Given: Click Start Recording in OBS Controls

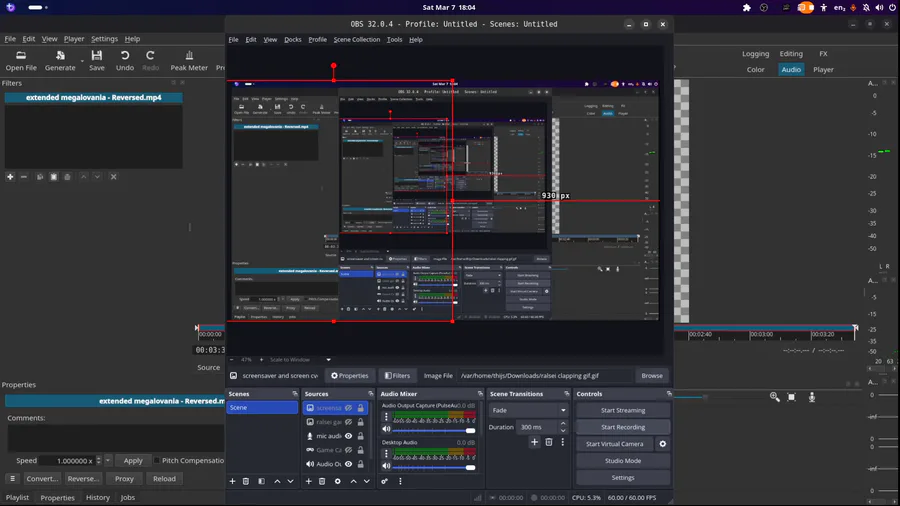Looking at the screenshot, I should 623,427.
